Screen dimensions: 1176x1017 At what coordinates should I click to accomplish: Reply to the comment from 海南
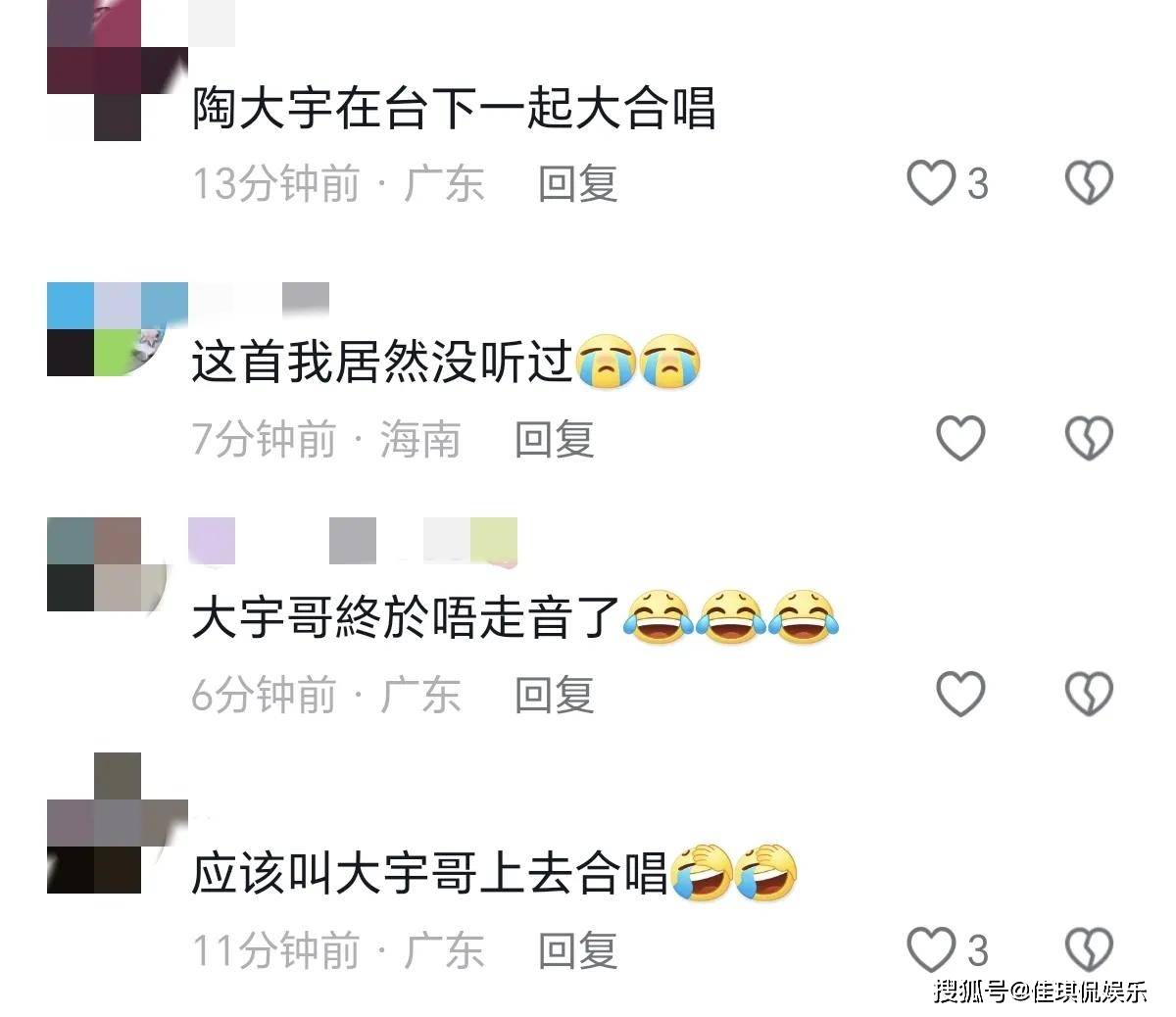pos(555,439)
